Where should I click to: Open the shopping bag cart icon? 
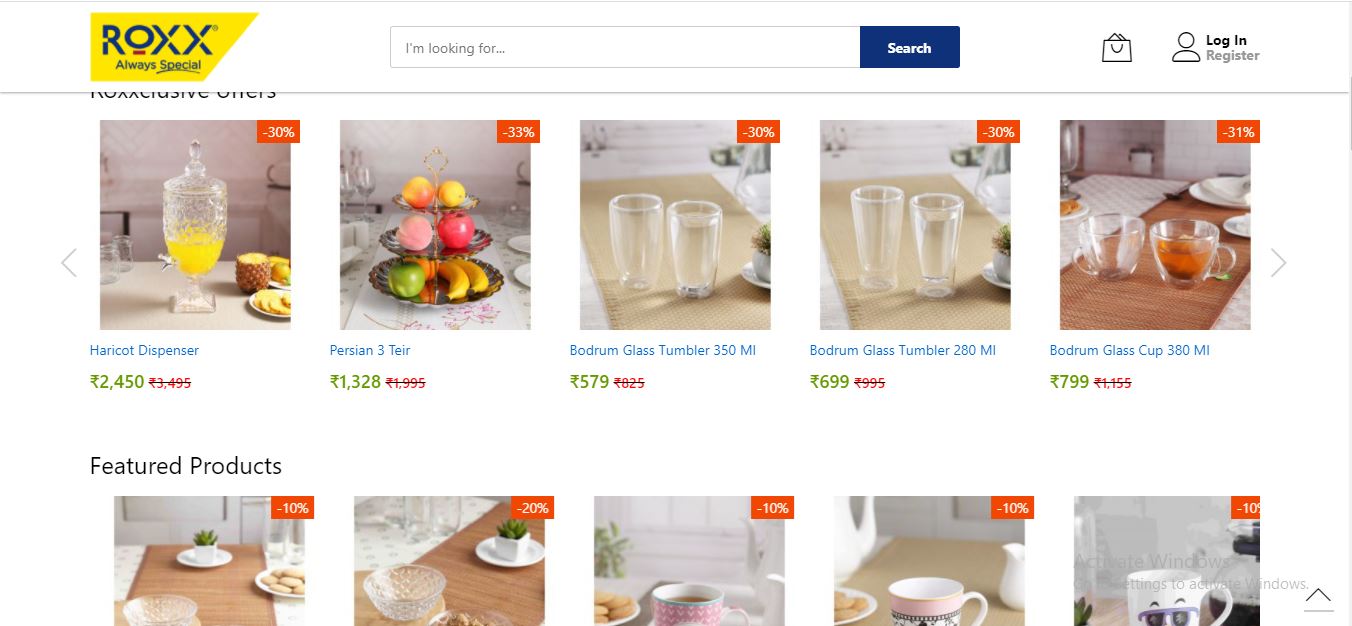1116,48
